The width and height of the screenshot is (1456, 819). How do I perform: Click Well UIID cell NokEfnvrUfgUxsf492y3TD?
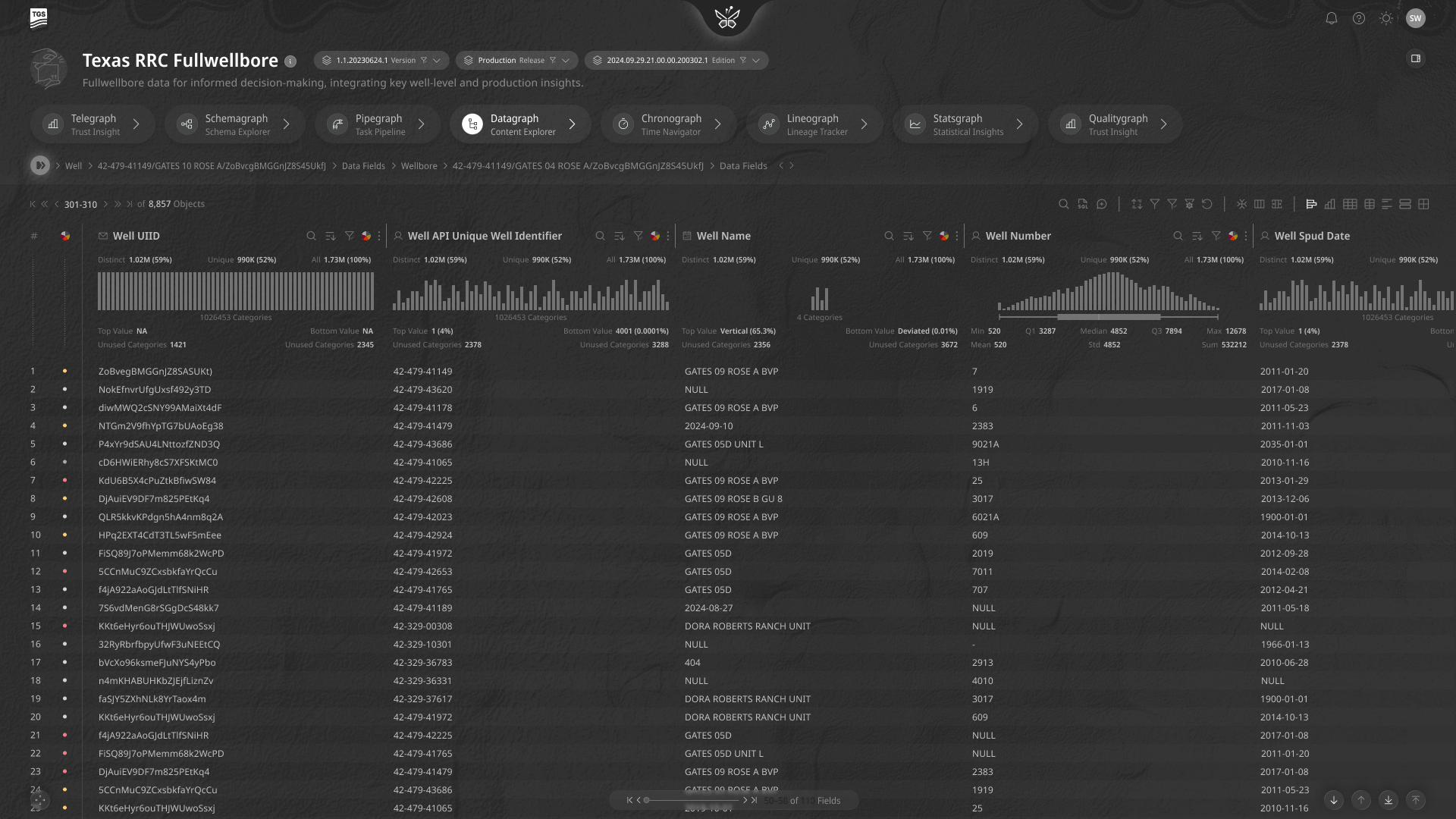point(155,390)
